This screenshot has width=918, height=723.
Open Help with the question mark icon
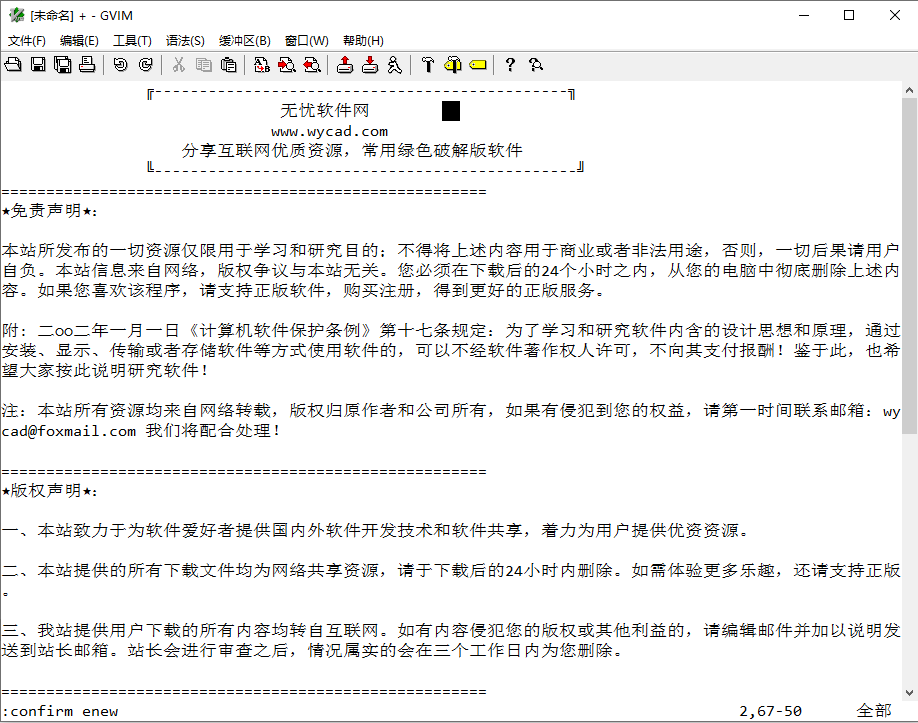[510, 65]
